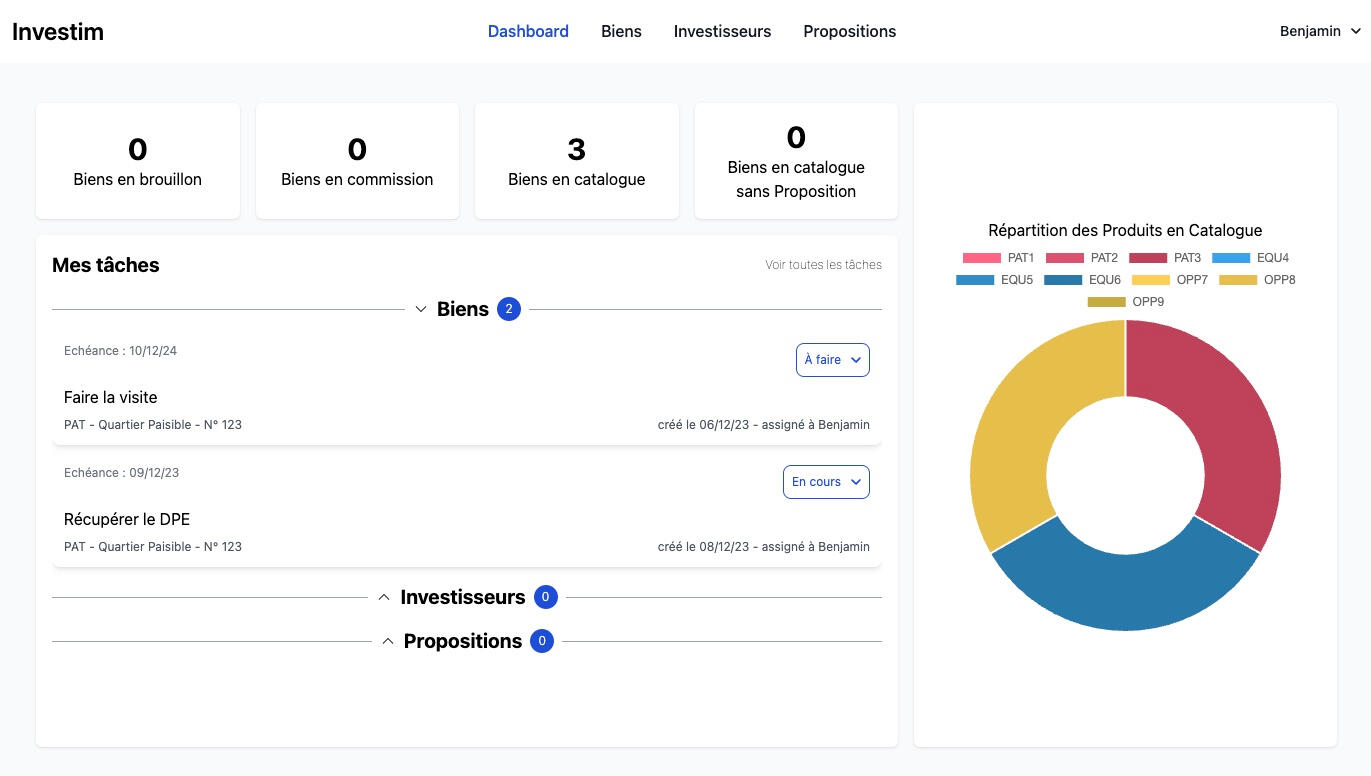
Task: Collapse the Biens tasks section
Action: (x=421, y=309)
